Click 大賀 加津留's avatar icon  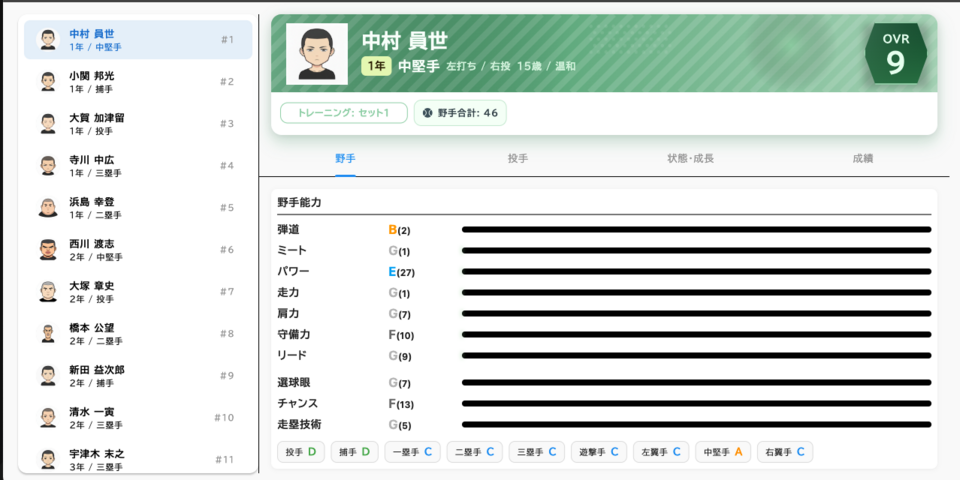48,124
